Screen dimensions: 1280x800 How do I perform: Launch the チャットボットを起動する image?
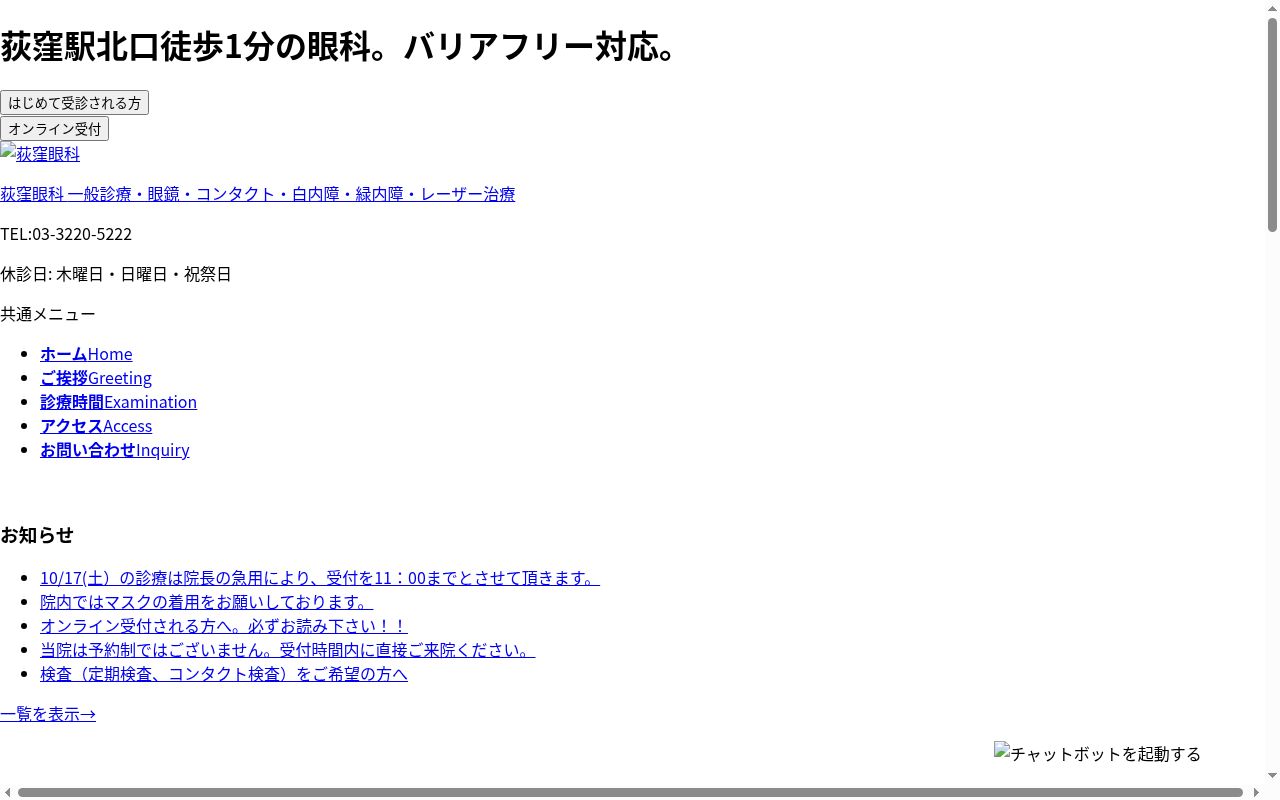coord(1097,753)
